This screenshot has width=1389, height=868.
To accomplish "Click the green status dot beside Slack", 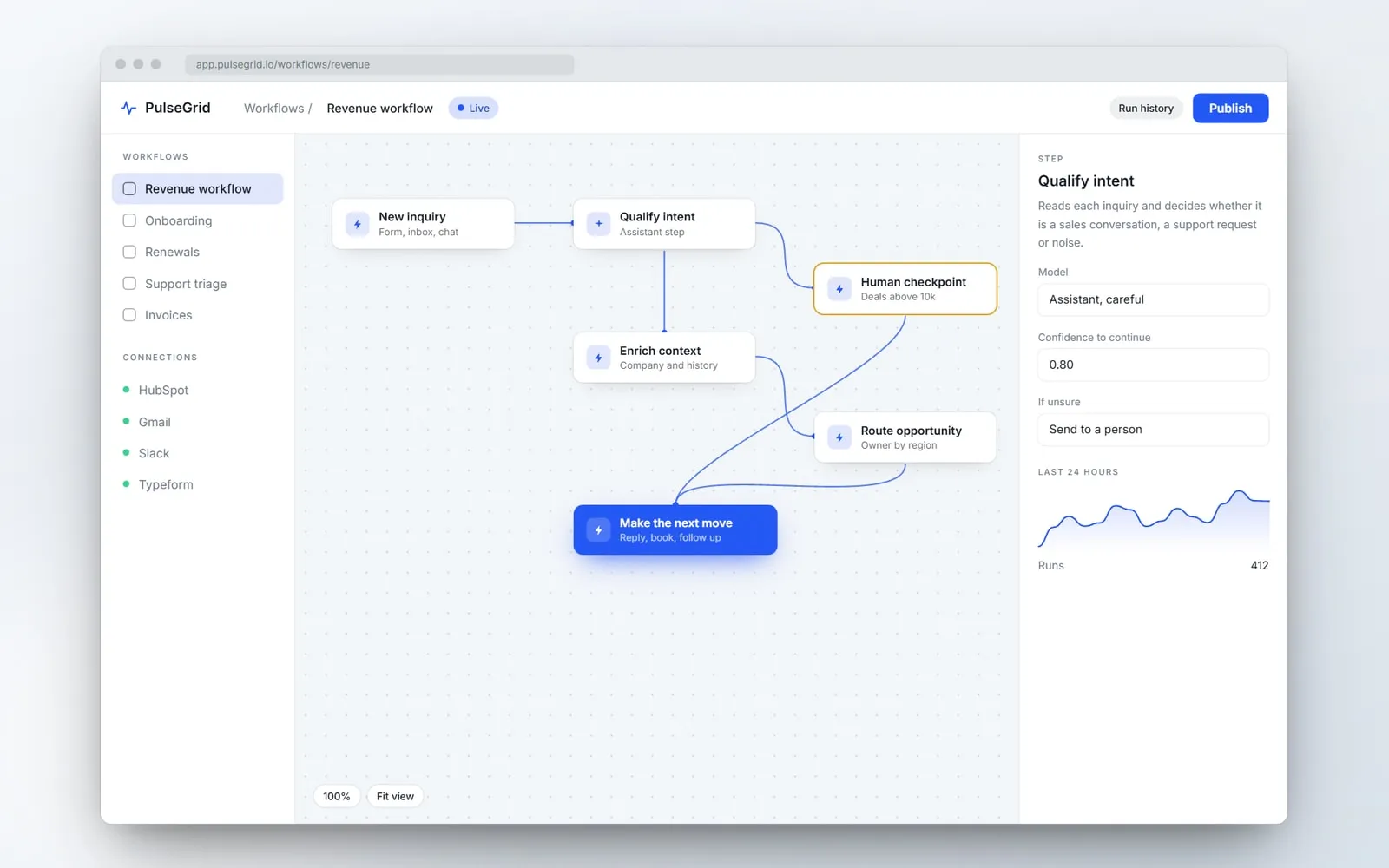I will (x=127, y=452).
